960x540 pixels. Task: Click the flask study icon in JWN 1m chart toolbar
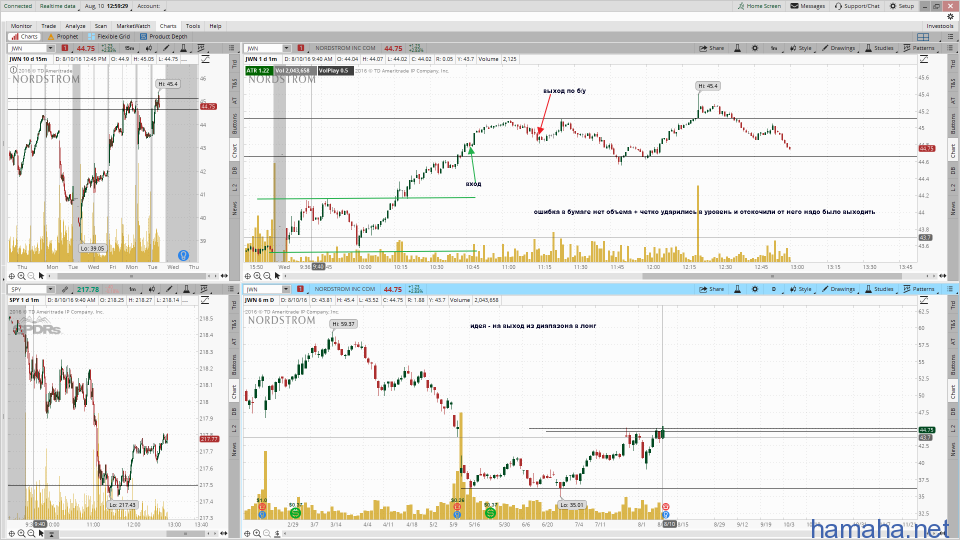coord(737,48)
